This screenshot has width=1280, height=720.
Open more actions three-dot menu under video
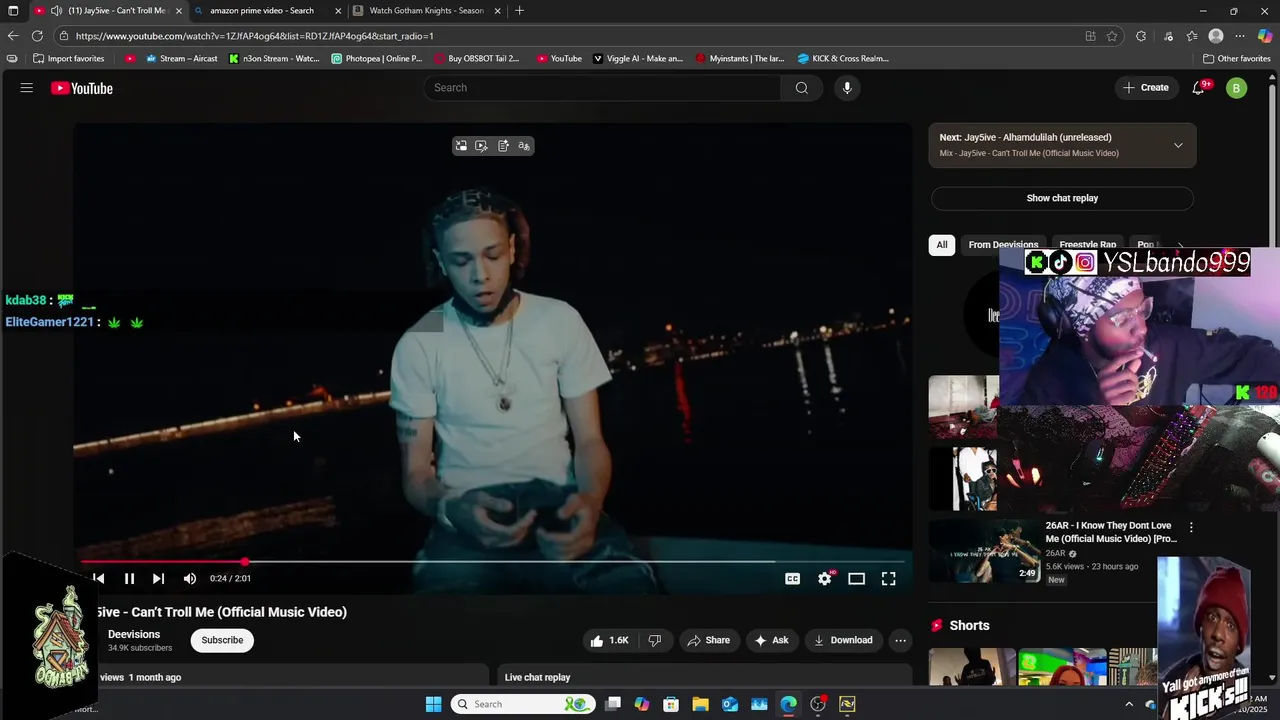pyautogui.click(x=900, y=640)
